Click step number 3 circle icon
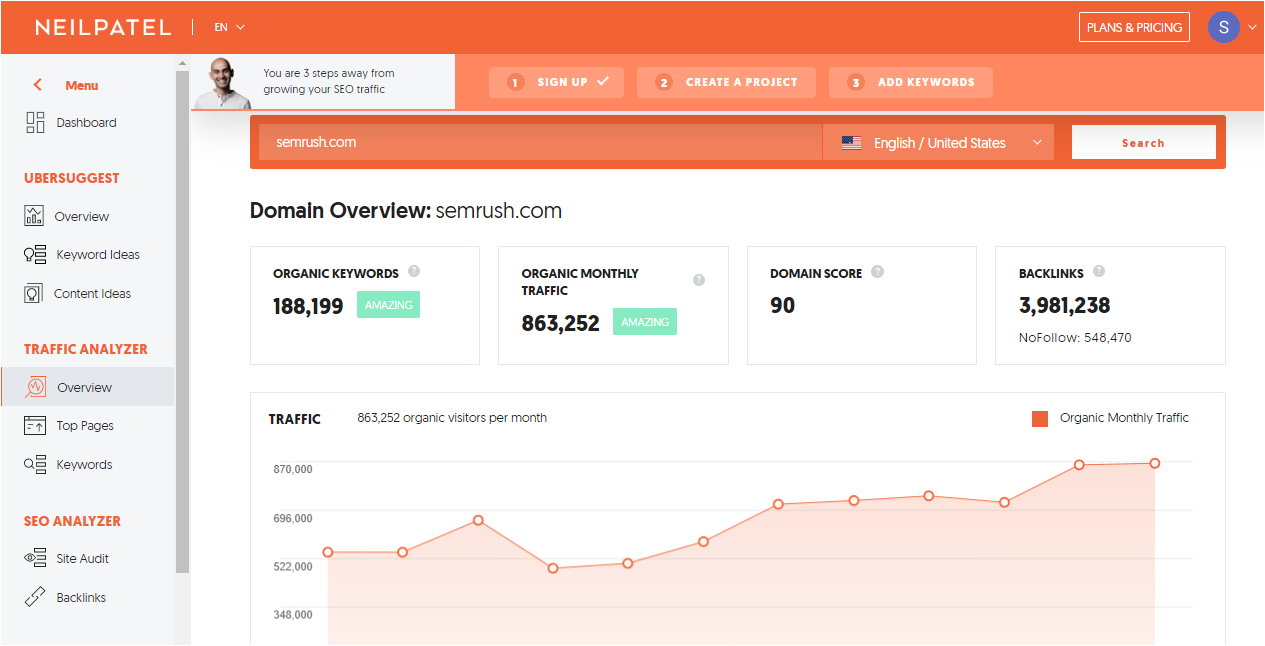Viewport: 1265px width, 646px height. click(x=856, y=83)
